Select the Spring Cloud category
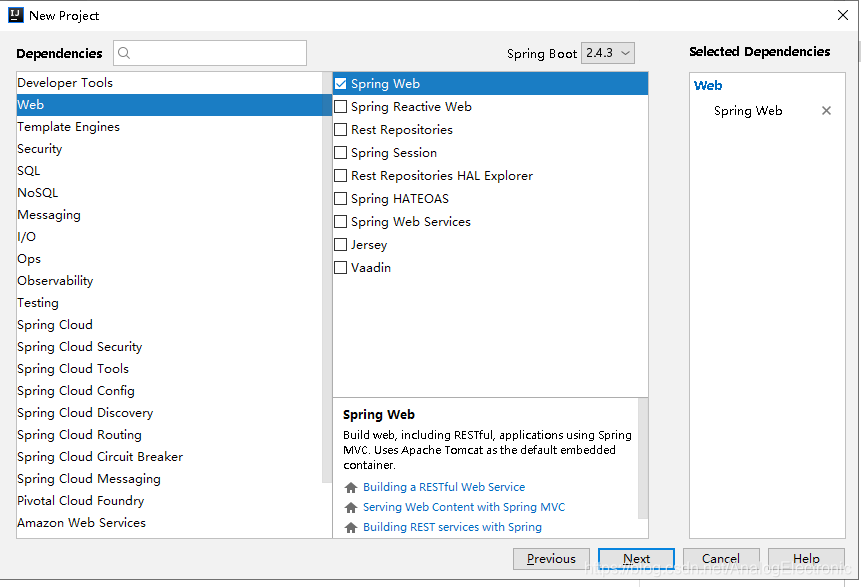This screenshot has height=587, width=861. click(170, 325)
